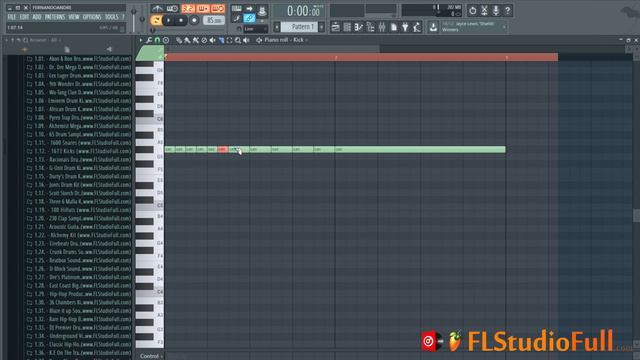Open the ADD menu

point(37,17)
